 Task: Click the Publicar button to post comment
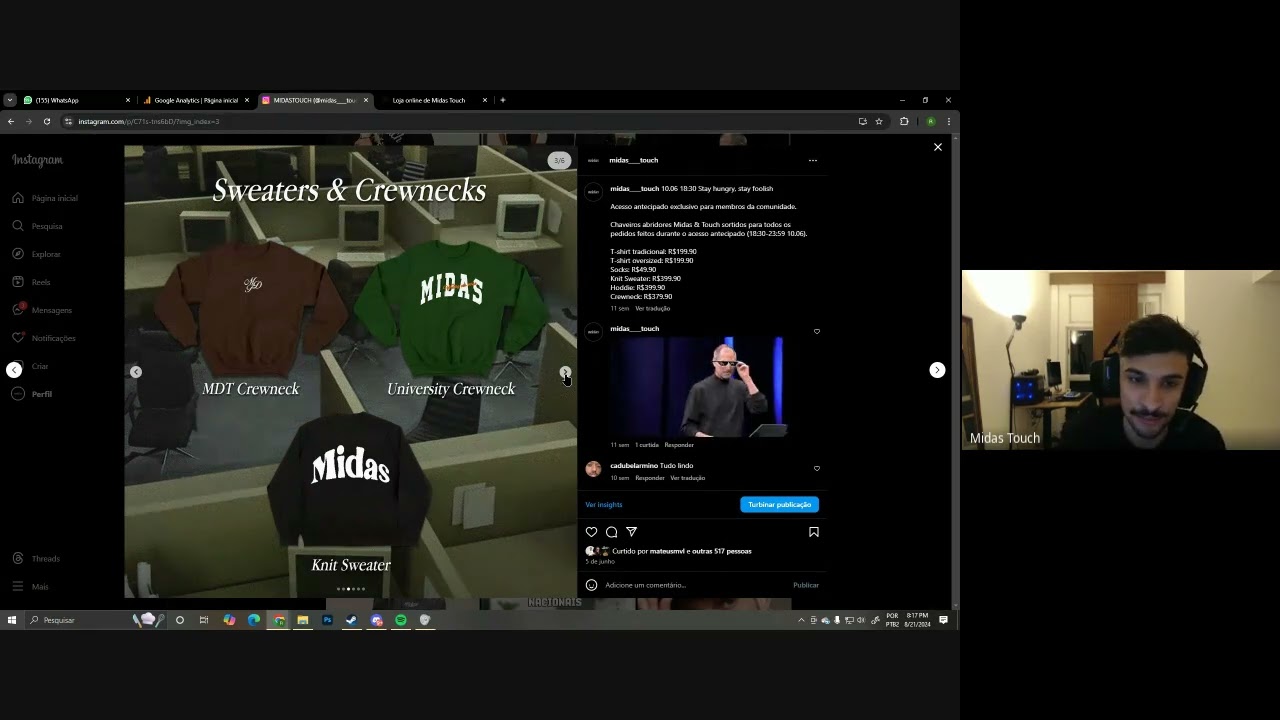click(806, 585)
